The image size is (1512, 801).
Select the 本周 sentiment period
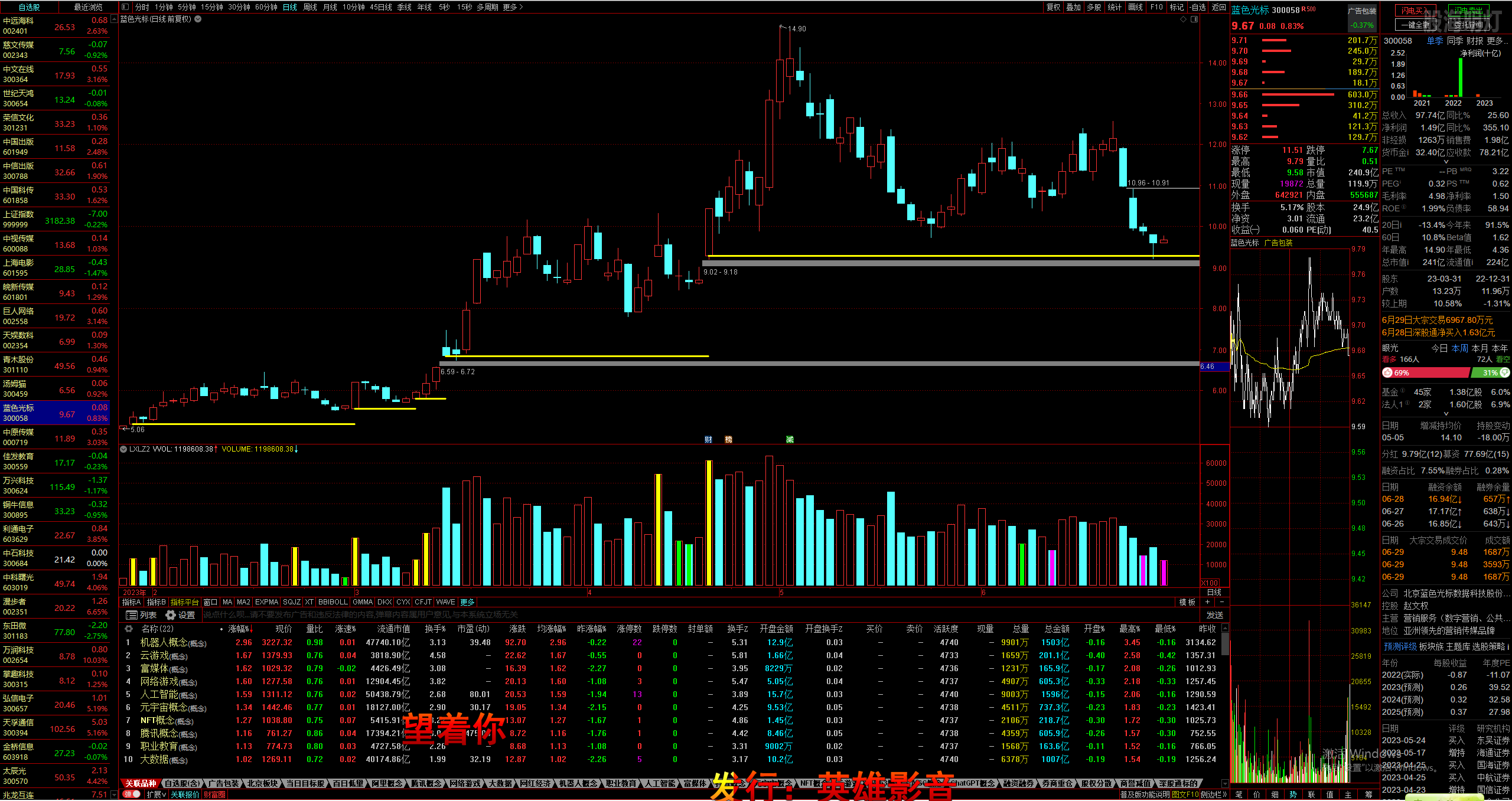point(1459,348)
